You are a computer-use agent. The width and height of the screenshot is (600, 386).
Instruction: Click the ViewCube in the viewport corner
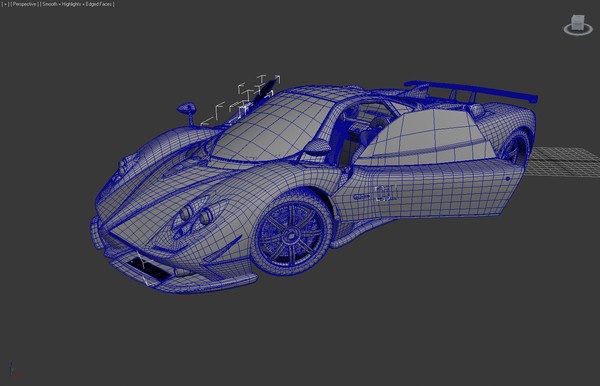578,22
